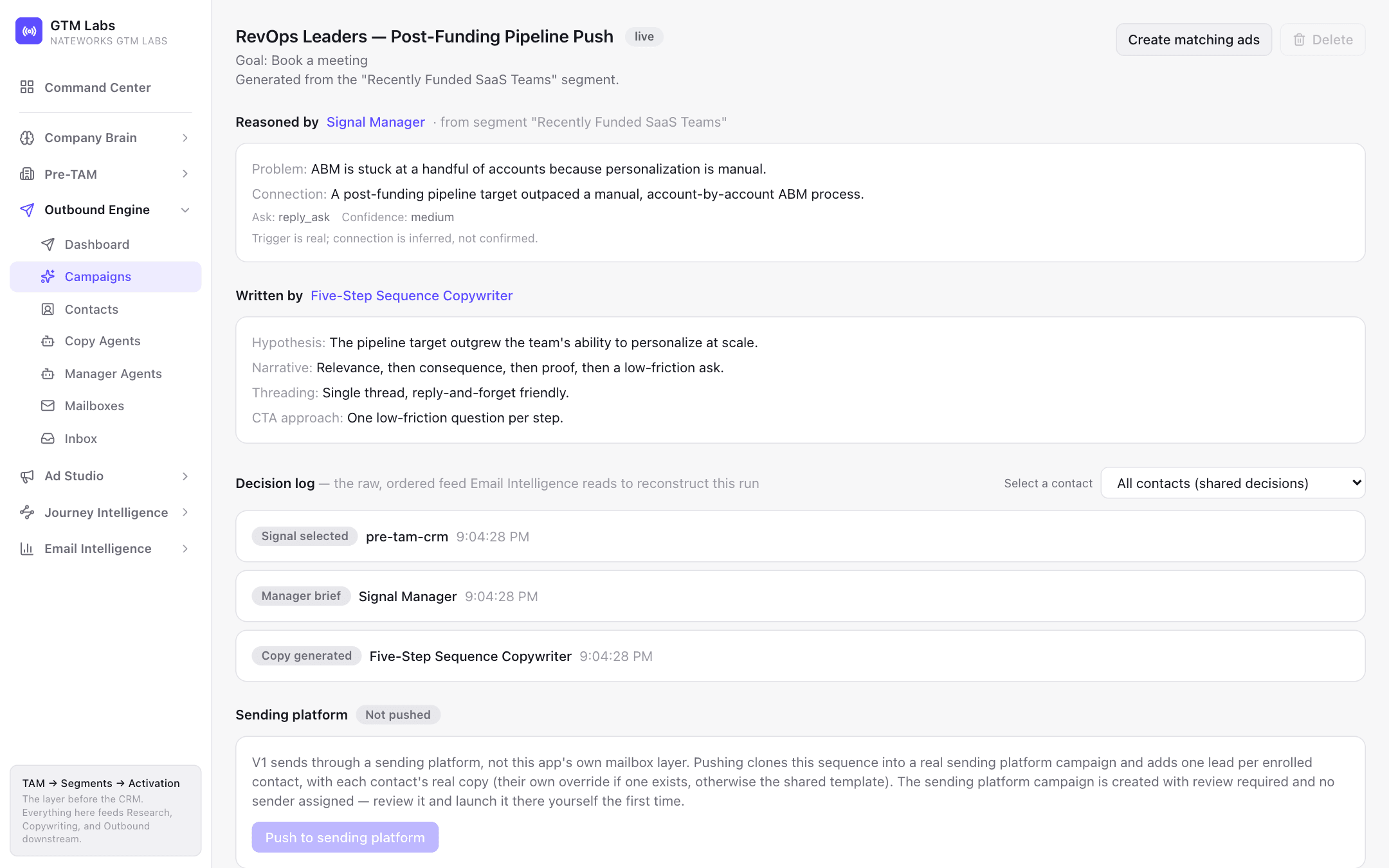Collapse the Outbound Engine chevron
The image size is (1389, 868).
tap(185, 210)
